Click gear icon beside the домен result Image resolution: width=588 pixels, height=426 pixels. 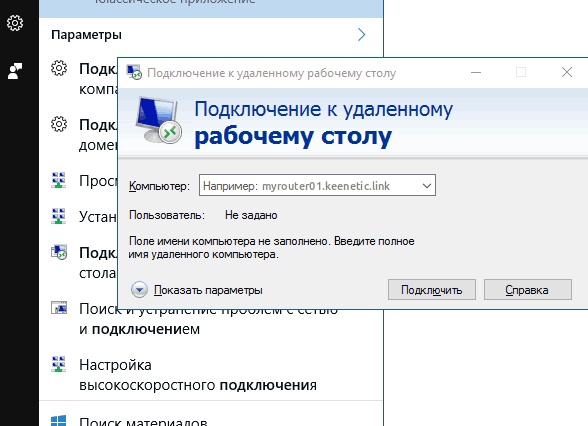tap(59, 124)
